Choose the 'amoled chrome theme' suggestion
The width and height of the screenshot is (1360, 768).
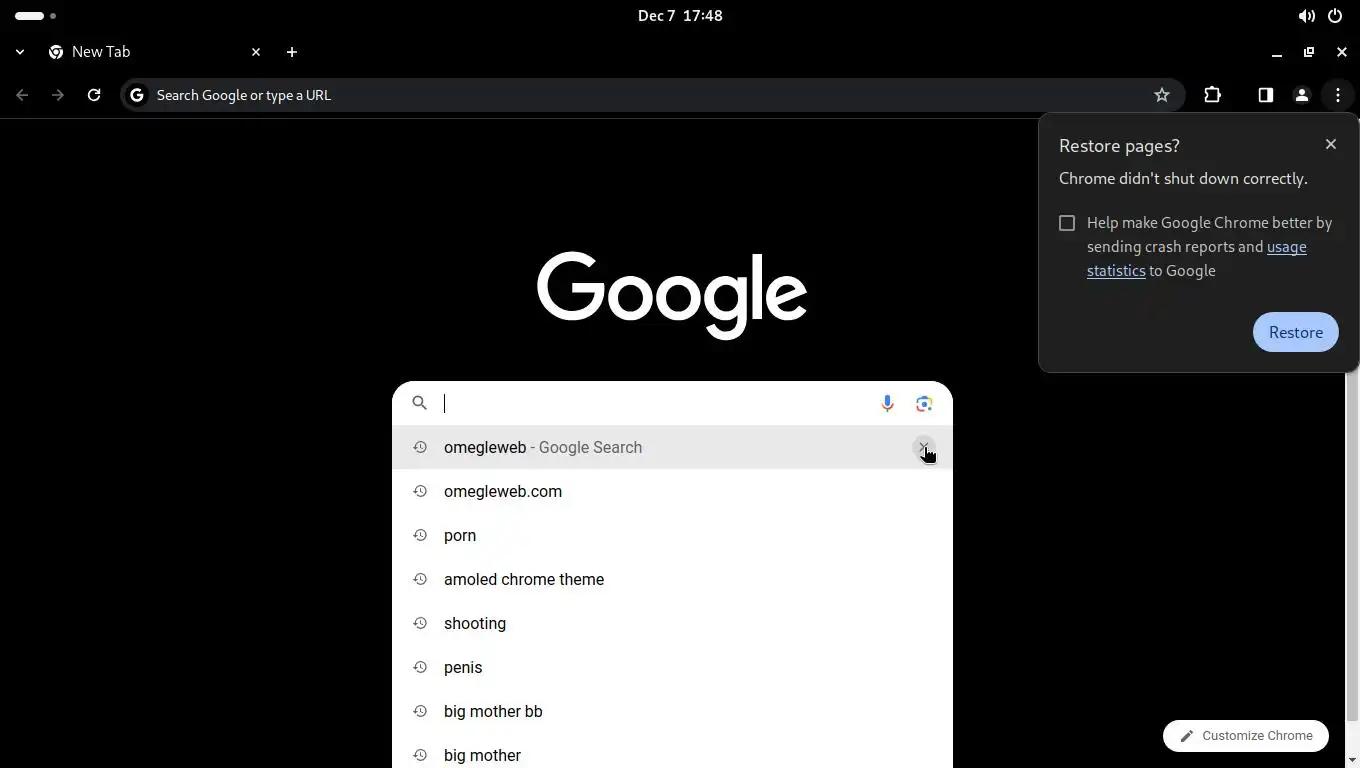coord(672,579)
